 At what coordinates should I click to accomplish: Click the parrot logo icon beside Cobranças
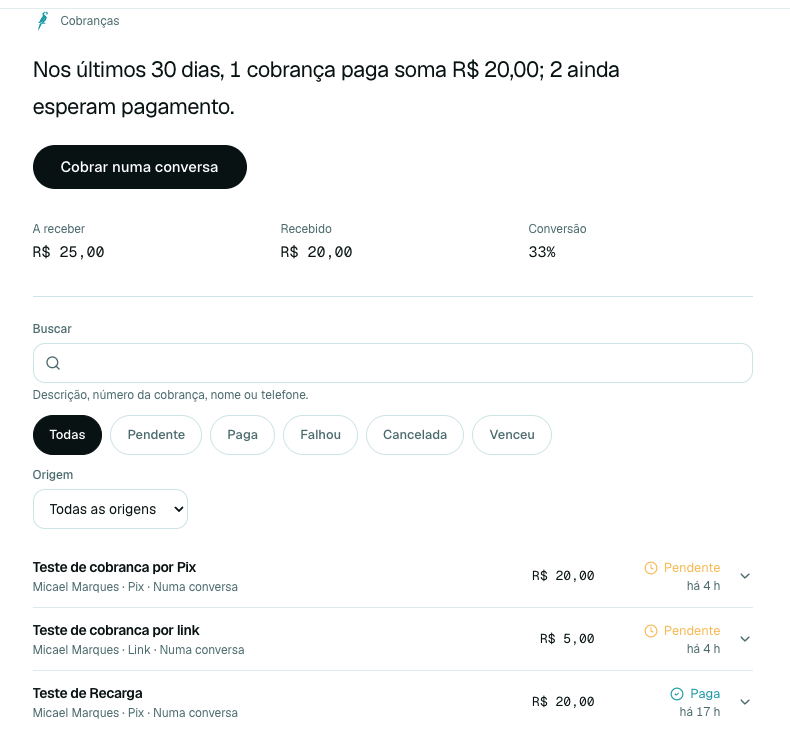pos(43,21)
